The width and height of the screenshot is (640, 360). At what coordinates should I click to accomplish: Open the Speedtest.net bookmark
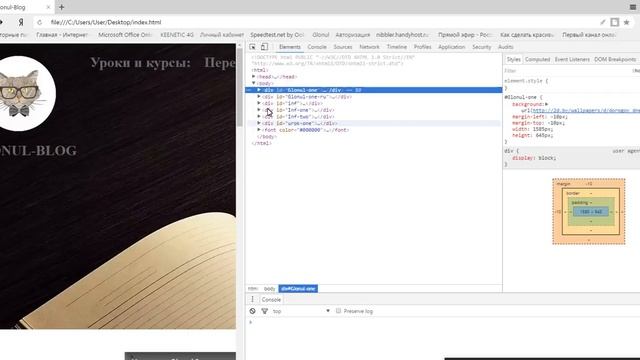(x=277, y=35)
